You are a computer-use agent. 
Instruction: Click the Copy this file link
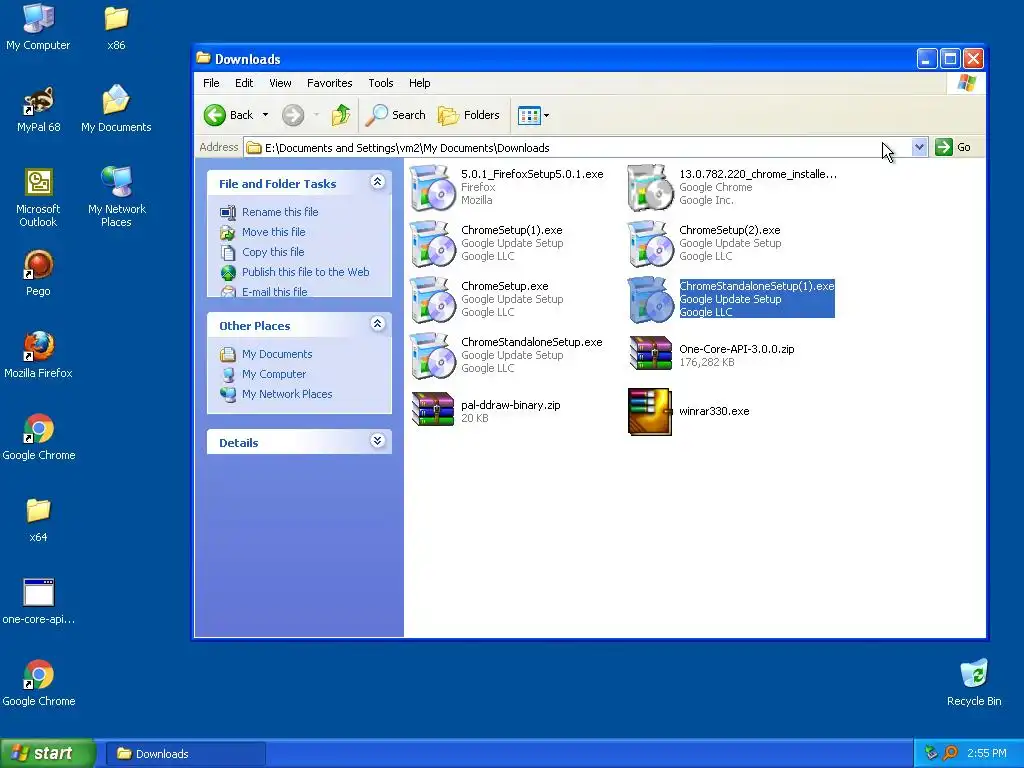(273, 251)
